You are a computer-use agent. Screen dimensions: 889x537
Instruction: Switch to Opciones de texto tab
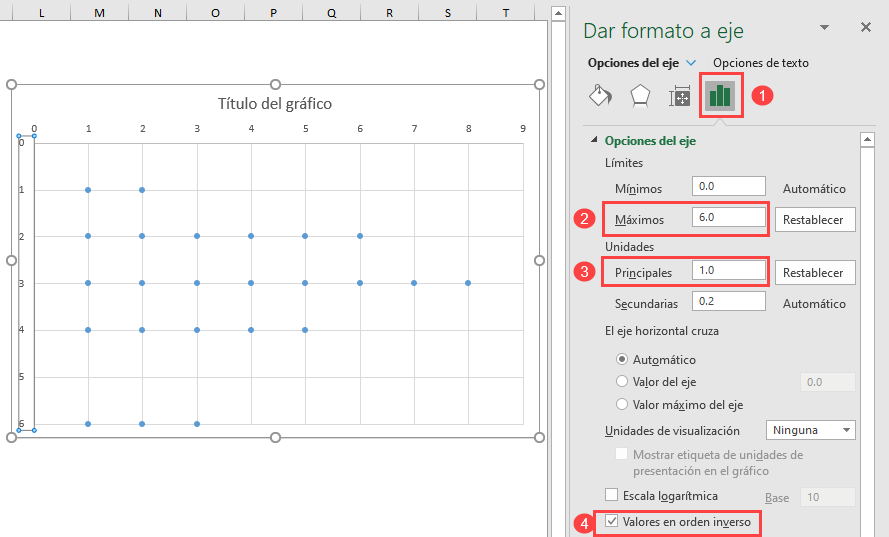pos(760,63)
